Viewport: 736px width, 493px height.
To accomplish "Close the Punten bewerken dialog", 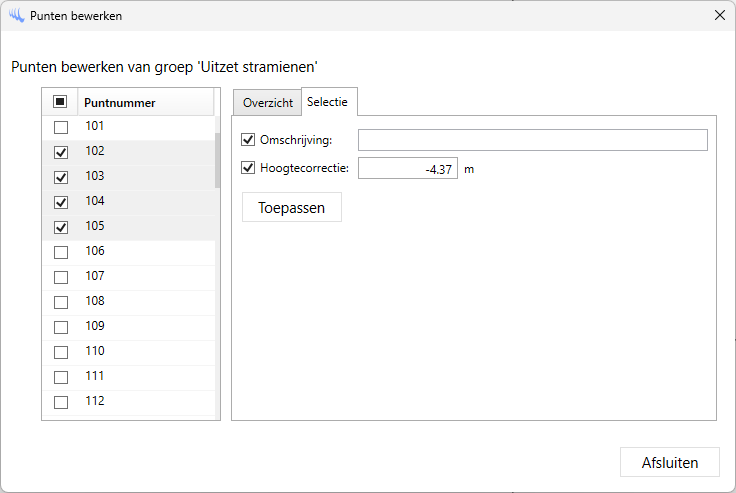I will coord(719,16).
